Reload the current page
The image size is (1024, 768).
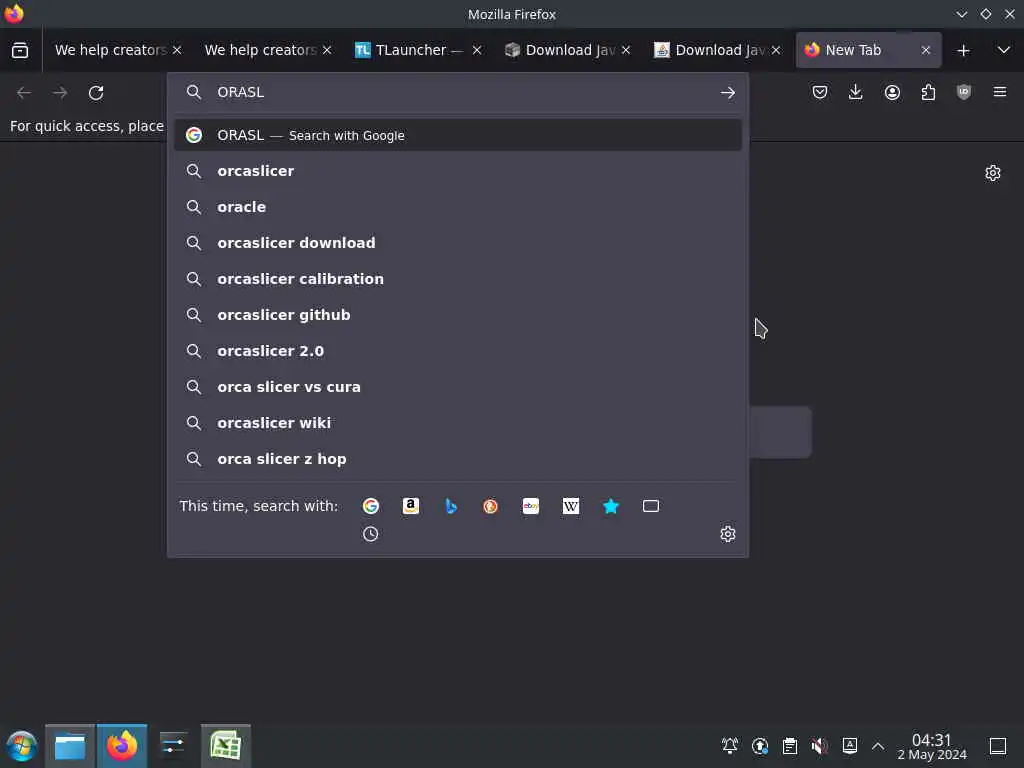pyautogui.click(x=96, y=93)
